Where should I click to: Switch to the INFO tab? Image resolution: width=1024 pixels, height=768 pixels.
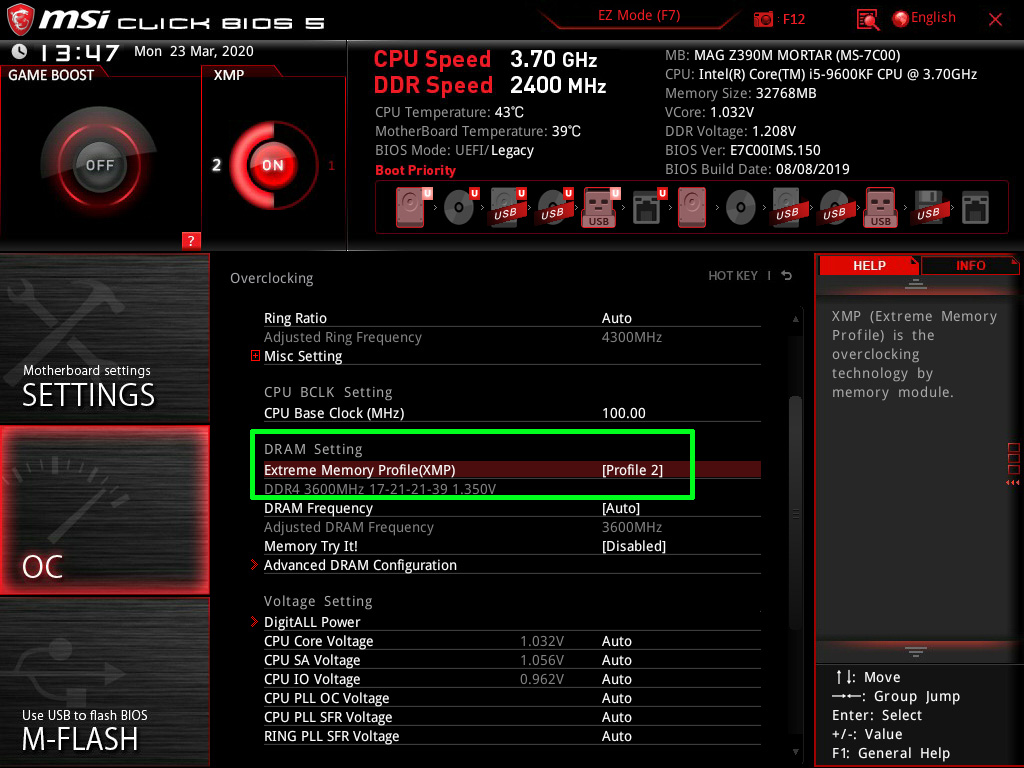970,266
